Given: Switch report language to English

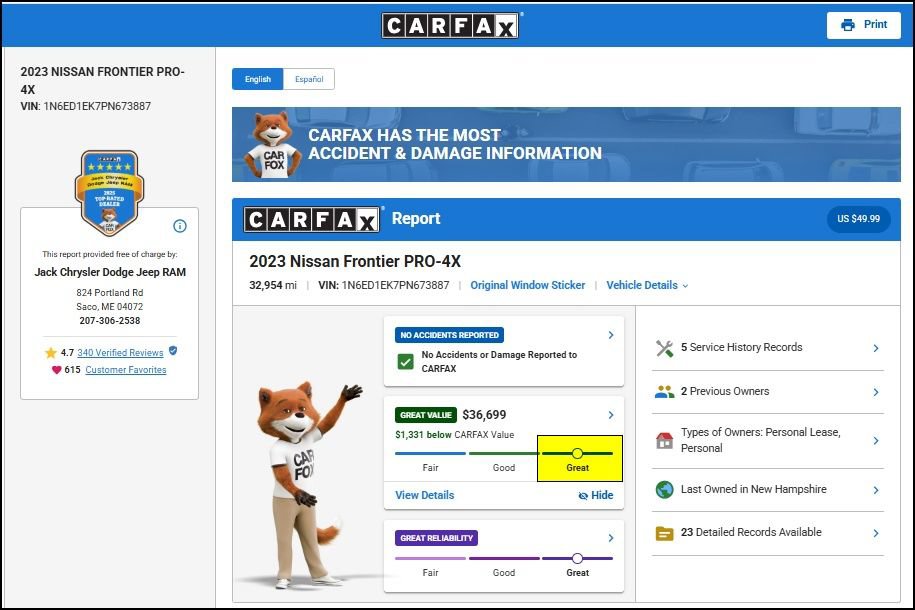Looking at the screenshot, I should [x=258, y=79].
